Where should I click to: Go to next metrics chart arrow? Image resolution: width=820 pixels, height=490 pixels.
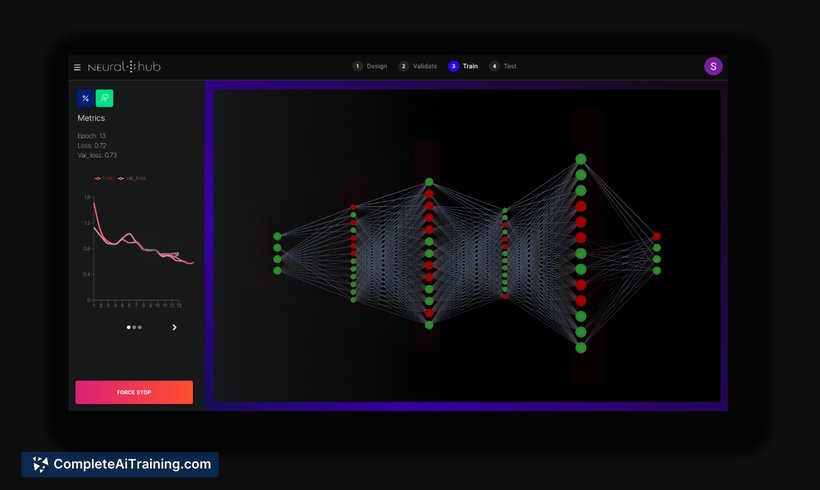click(x=175, y=327)
